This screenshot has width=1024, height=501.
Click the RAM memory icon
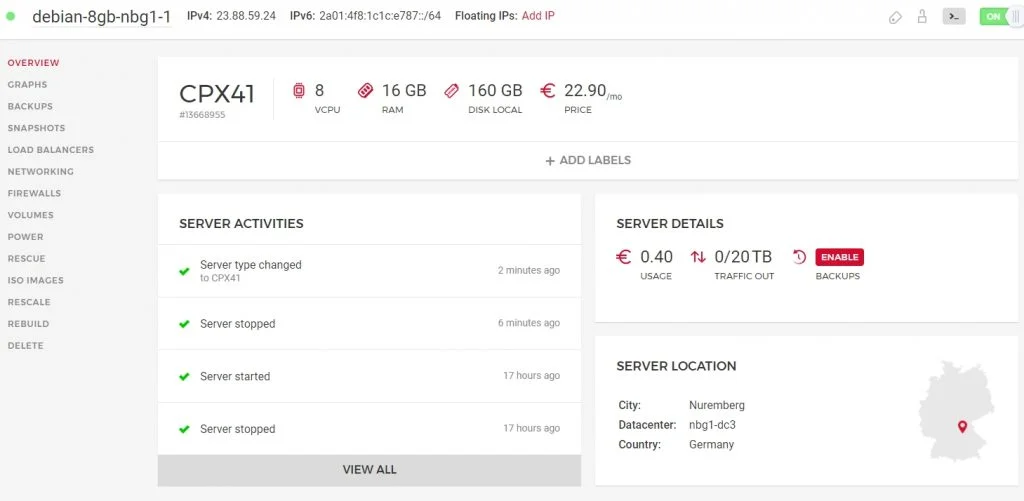click(365, 91)
